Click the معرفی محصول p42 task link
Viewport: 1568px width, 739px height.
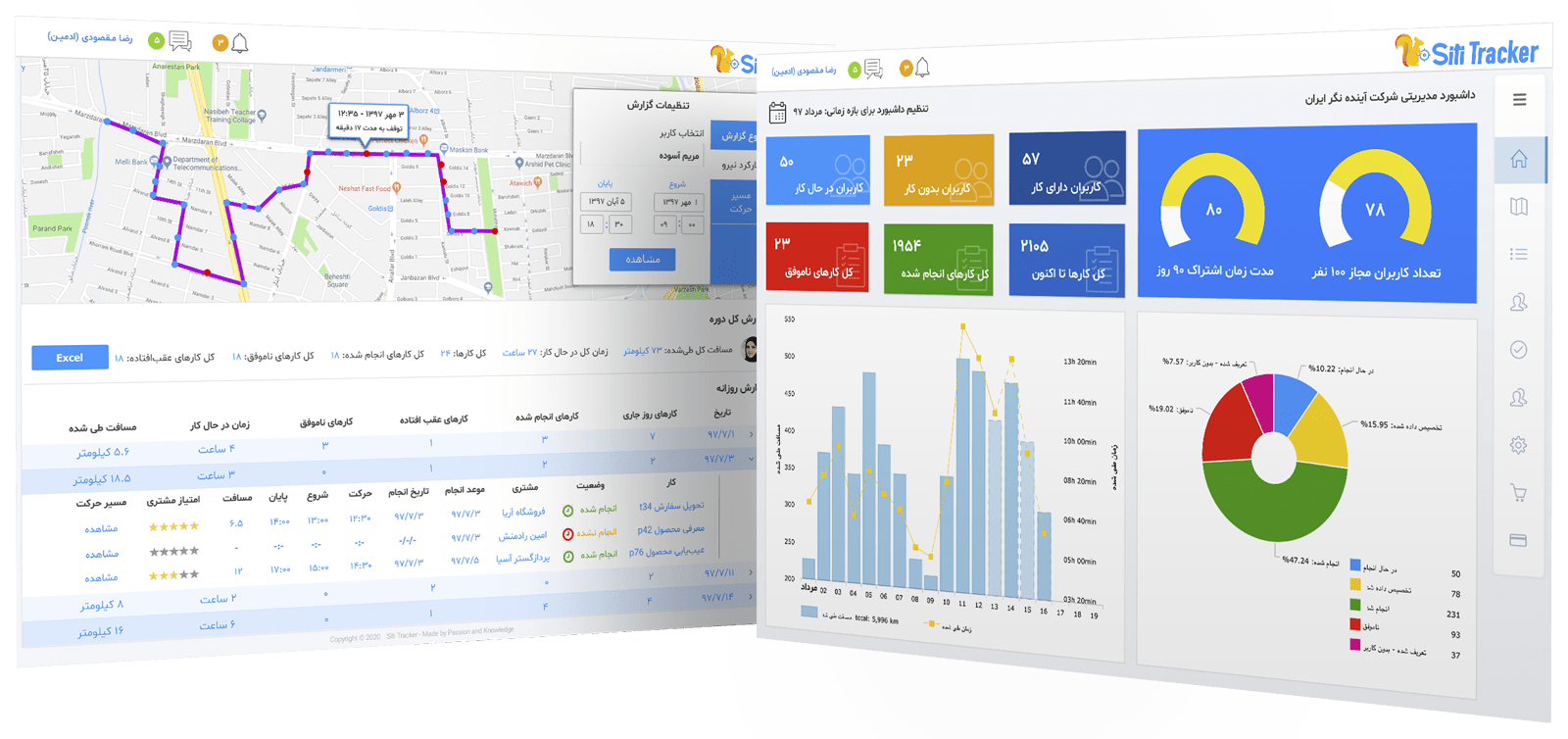click(x=670, y=529)
